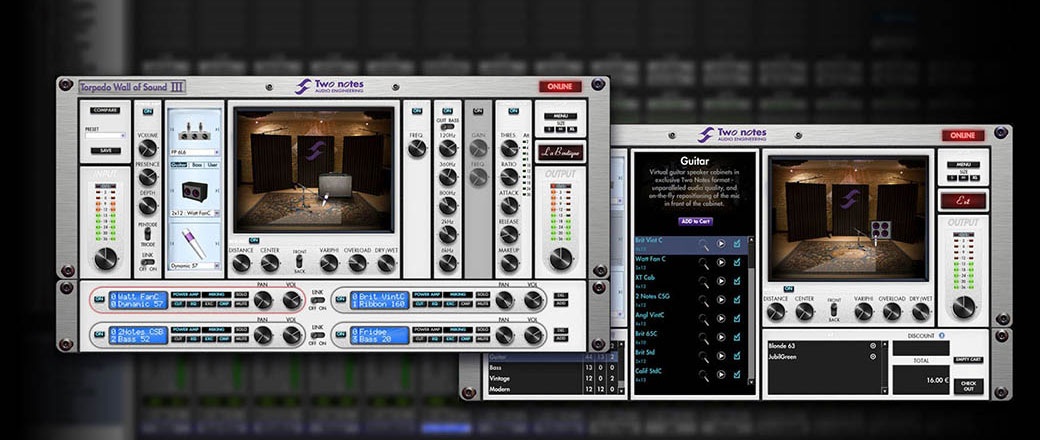Adjust Brit VintC channel Vol knob
This screenshot has height=440, width=1040.
[533, 300]
